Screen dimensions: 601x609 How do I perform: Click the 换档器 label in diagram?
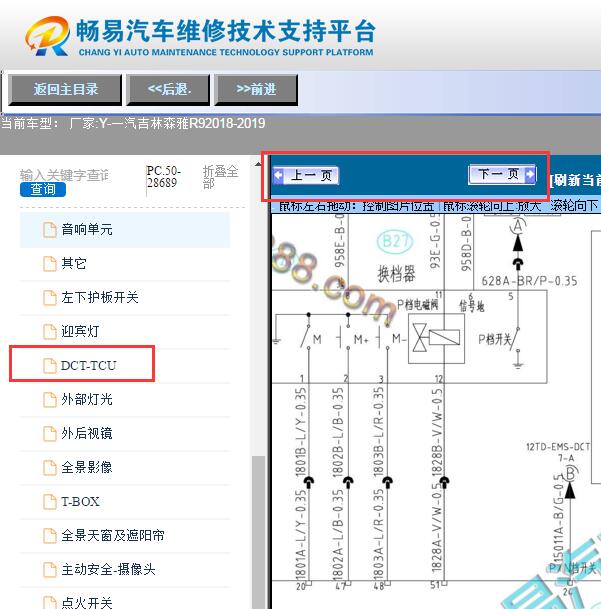point(396,273)
